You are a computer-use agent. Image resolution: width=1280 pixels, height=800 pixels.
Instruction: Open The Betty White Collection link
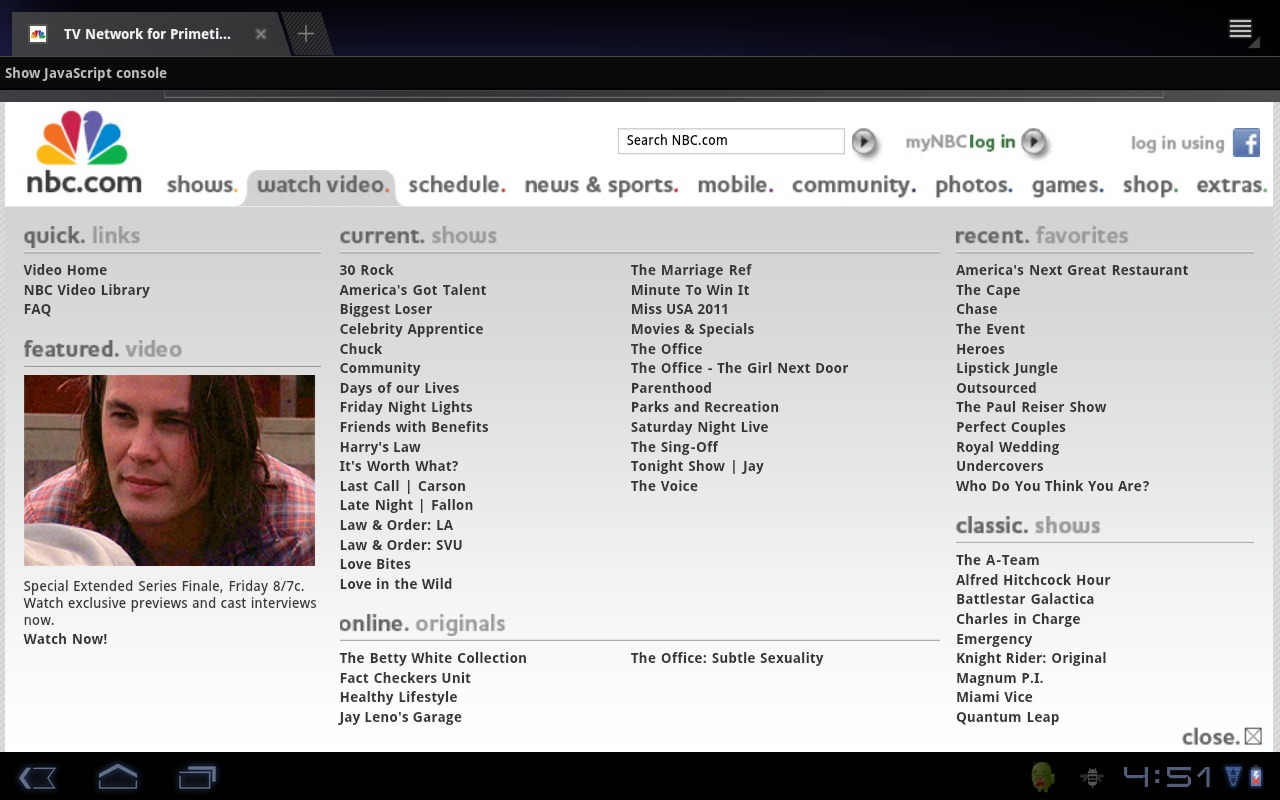point(433,658)
